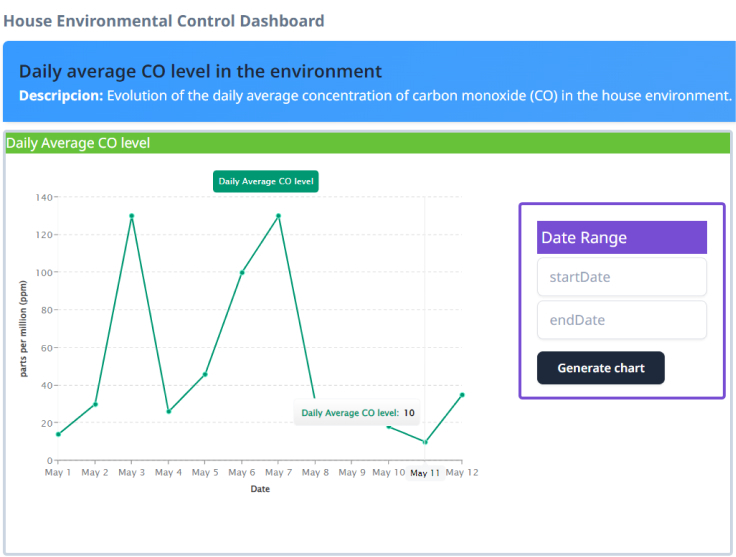Focus the startDate input field

coord(621,277)
